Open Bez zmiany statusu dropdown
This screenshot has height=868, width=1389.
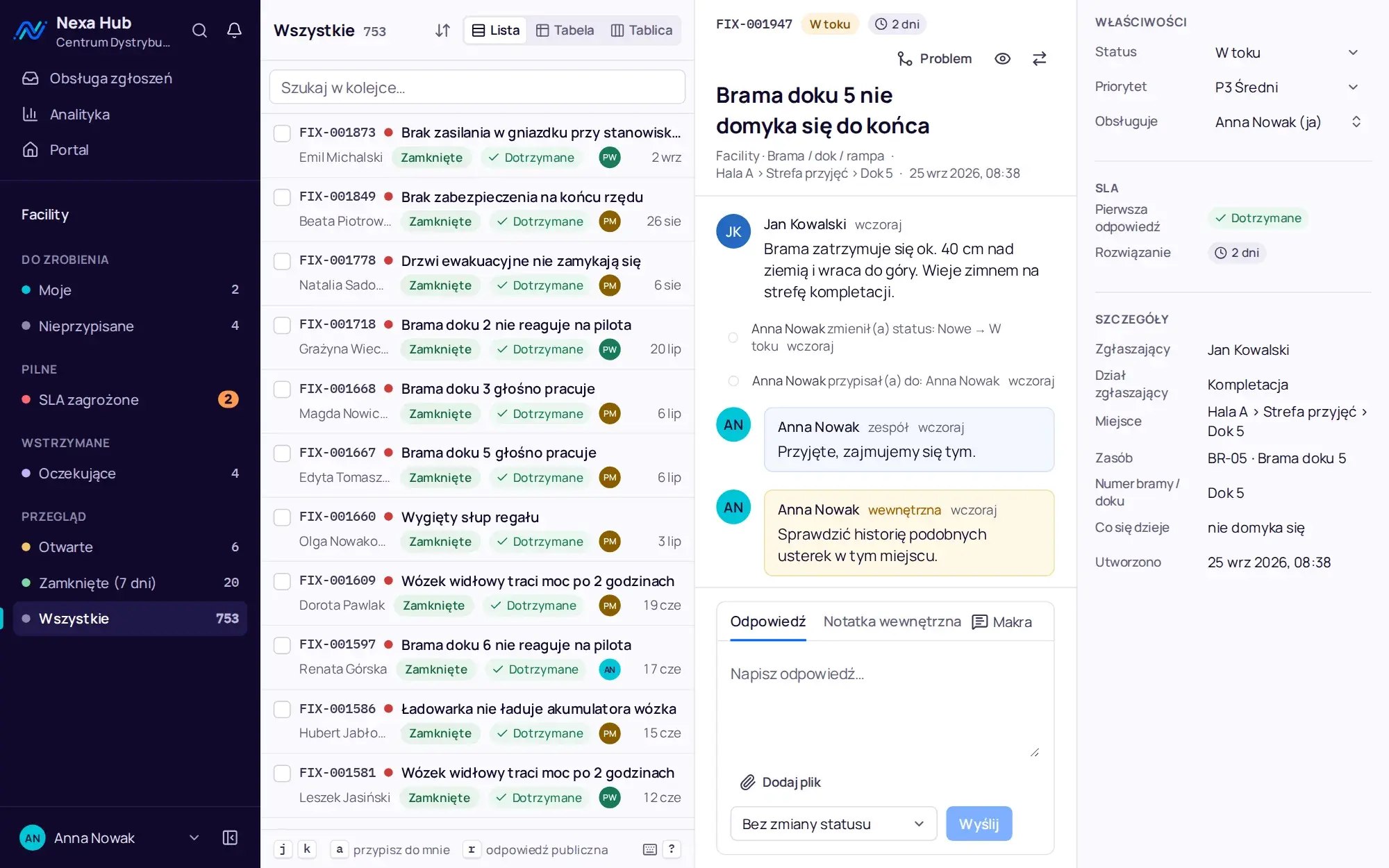(833, 824)
